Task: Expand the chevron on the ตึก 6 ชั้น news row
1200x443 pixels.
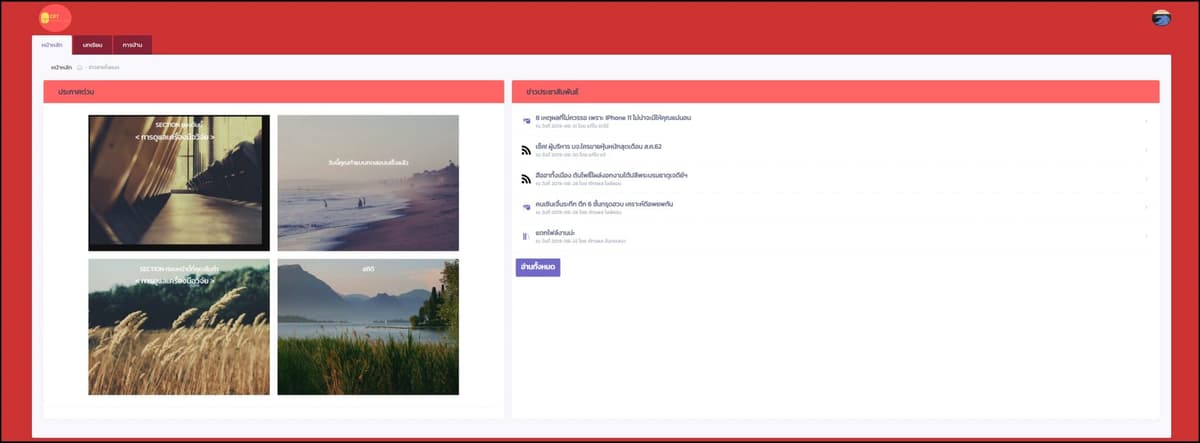Action: [x=1146, y=207]
